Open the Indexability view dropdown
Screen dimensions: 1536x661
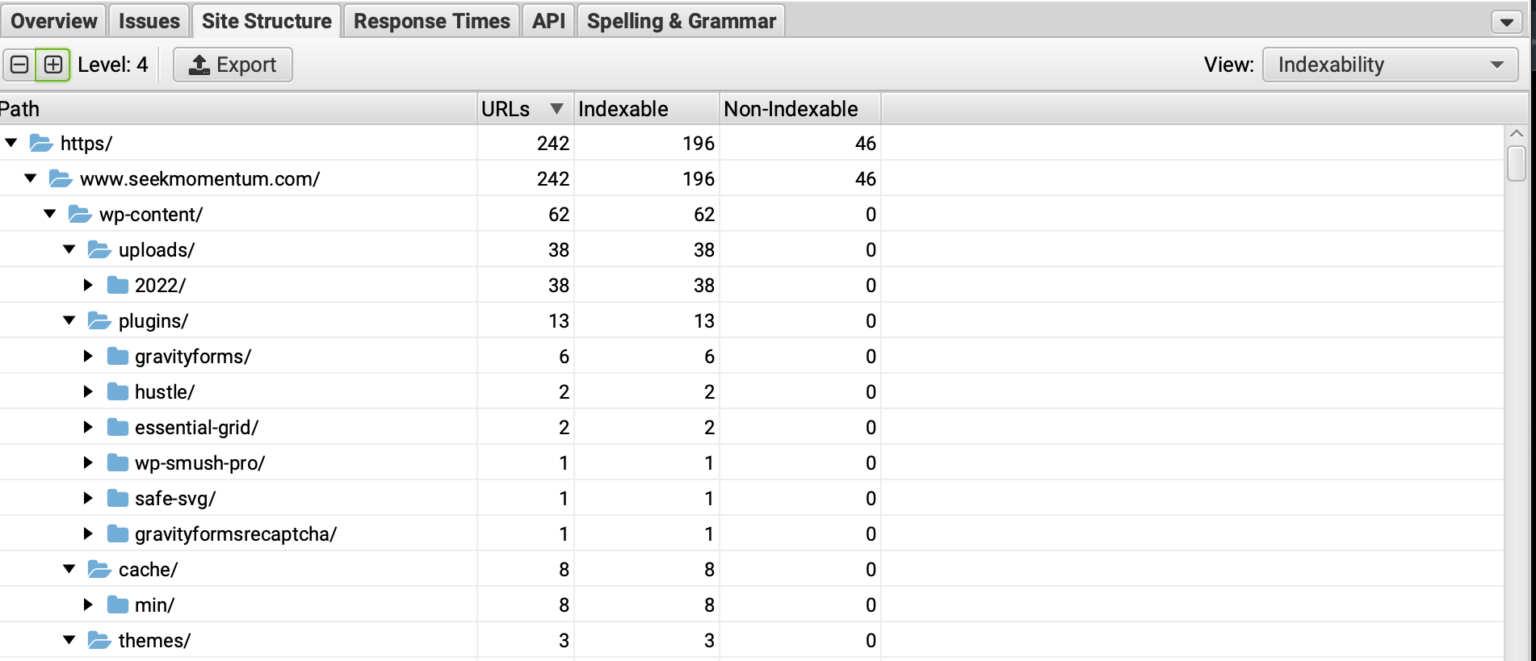[x=1389, y=64]
